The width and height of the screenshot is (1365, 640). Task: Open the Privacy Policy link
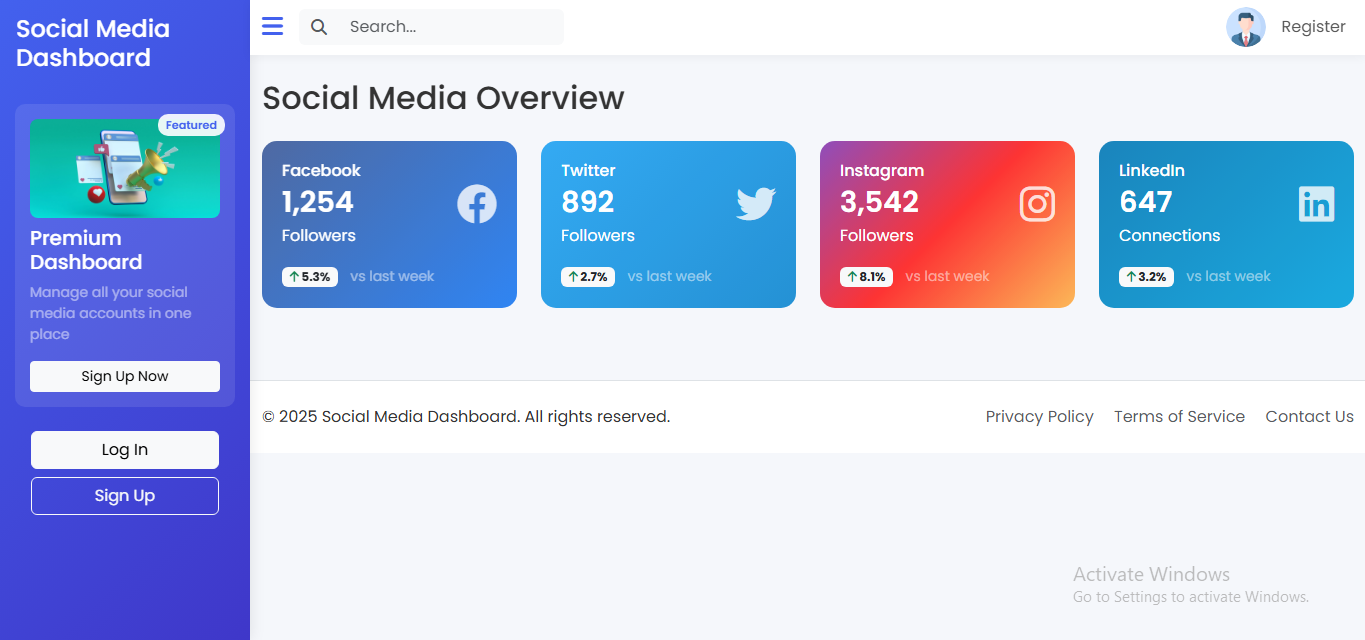[1039, 416]
